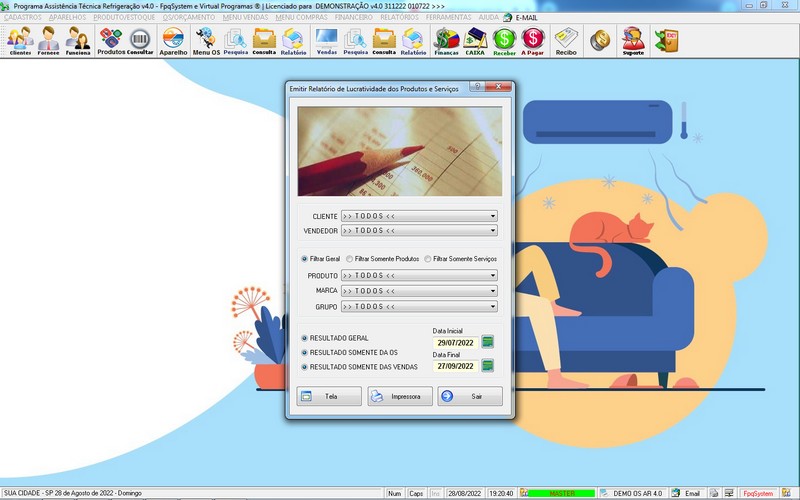Click the 28/08/2022 status bar date
Viewport: 800px width, 500px height.
click(x=464, y=493)
